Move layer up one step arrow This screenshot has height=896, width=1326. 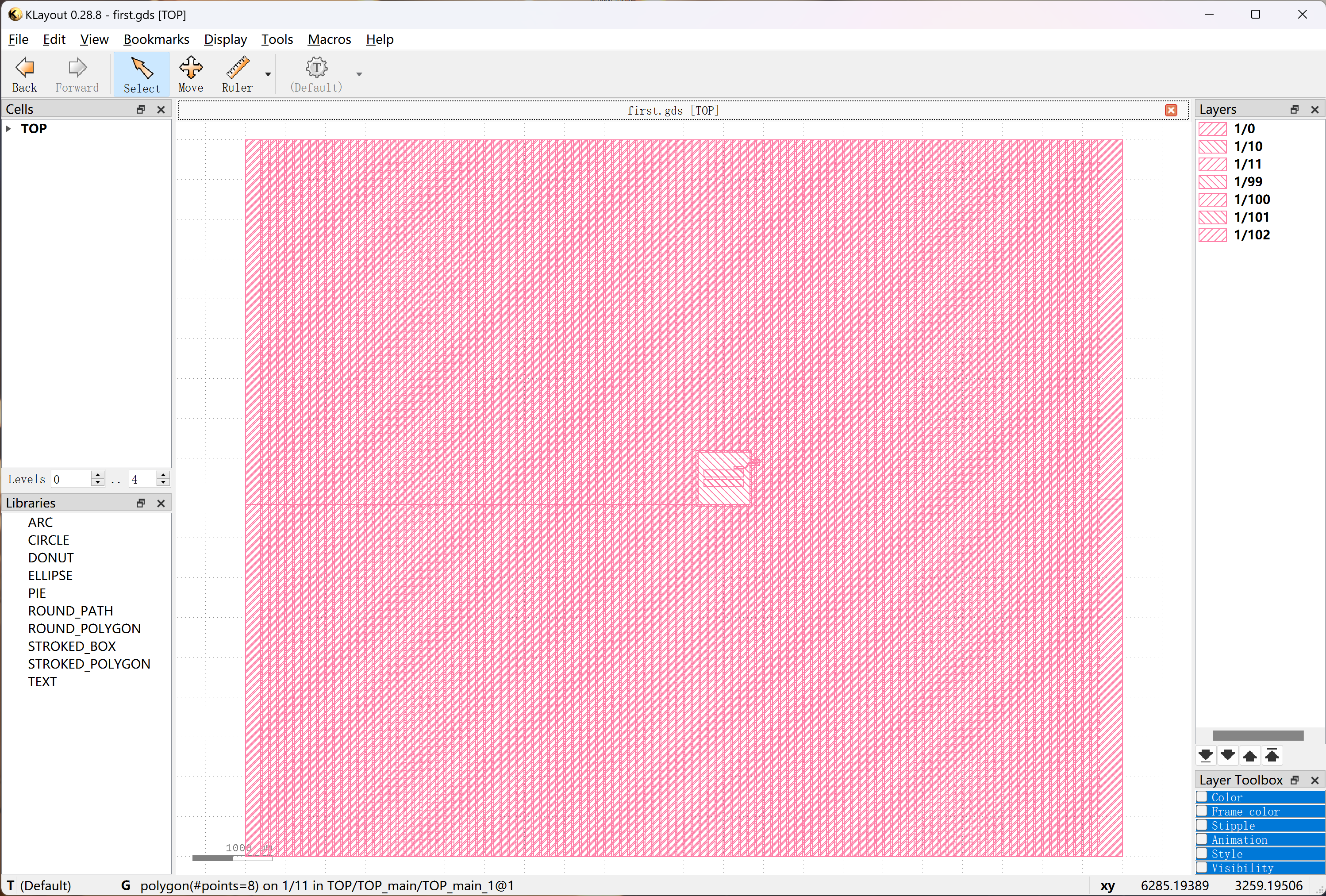coord(1249,756)
